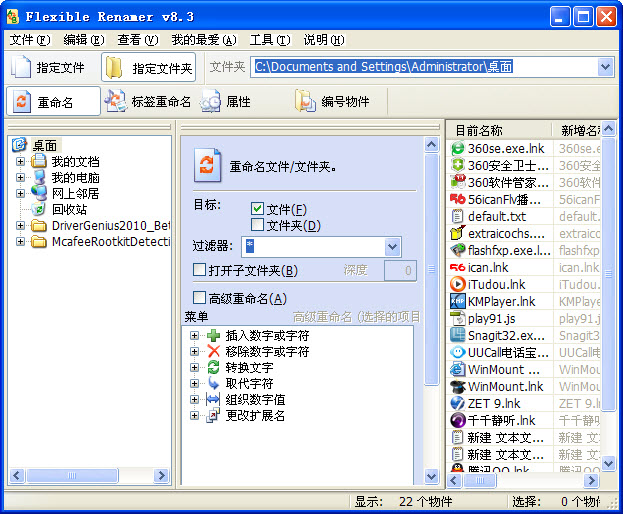
Task: Click the file list vertical scrollbar thumb
Action: coord(608,273)
